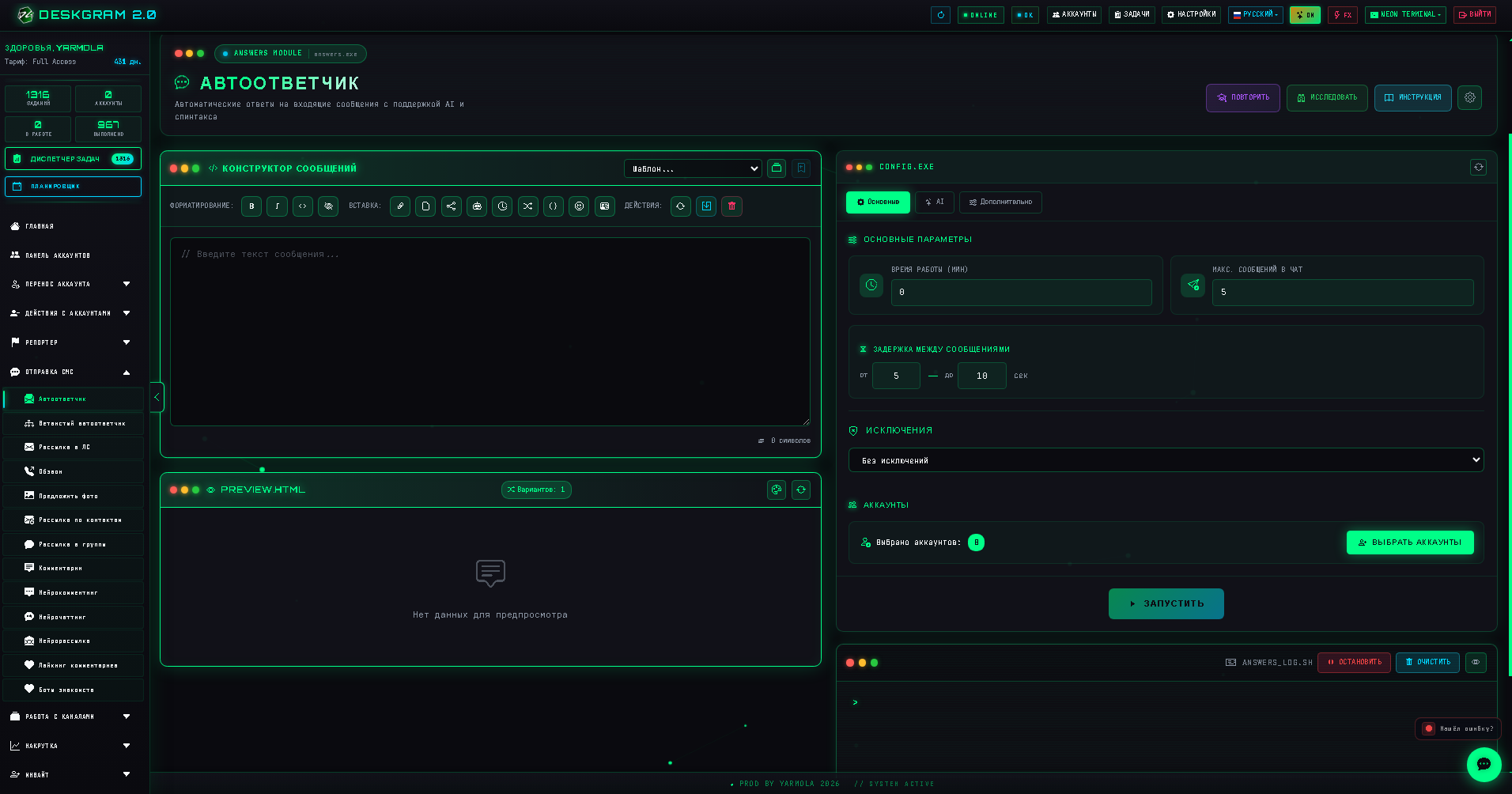Viewport: 1512px width, 794px height.
Task: Select the Основные config tab
Action: pyautogui.click(x=878, y=202)
